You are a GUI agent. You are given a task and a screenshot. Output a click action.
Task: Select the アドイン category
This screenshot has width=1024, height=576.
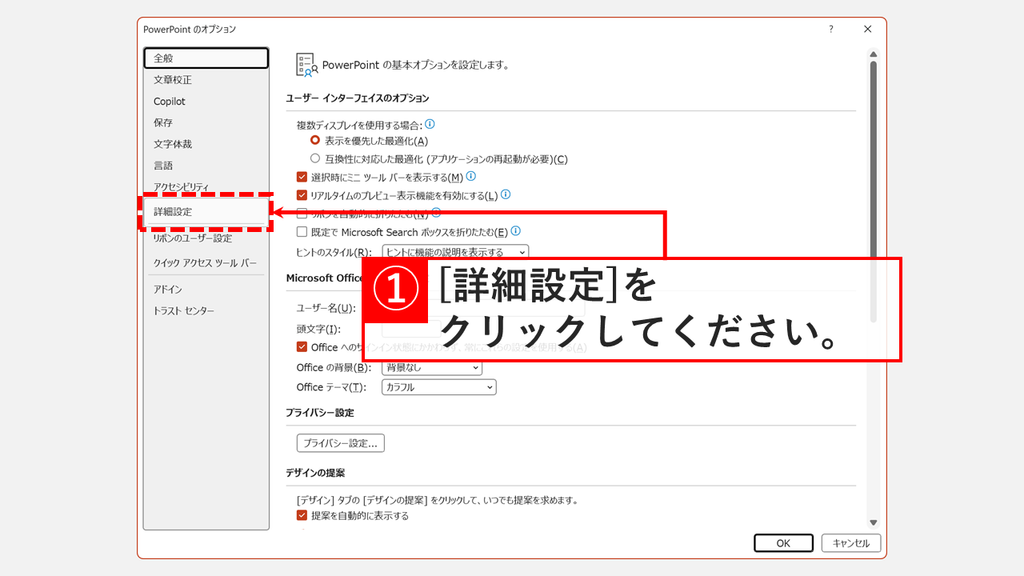coord(206,289)
